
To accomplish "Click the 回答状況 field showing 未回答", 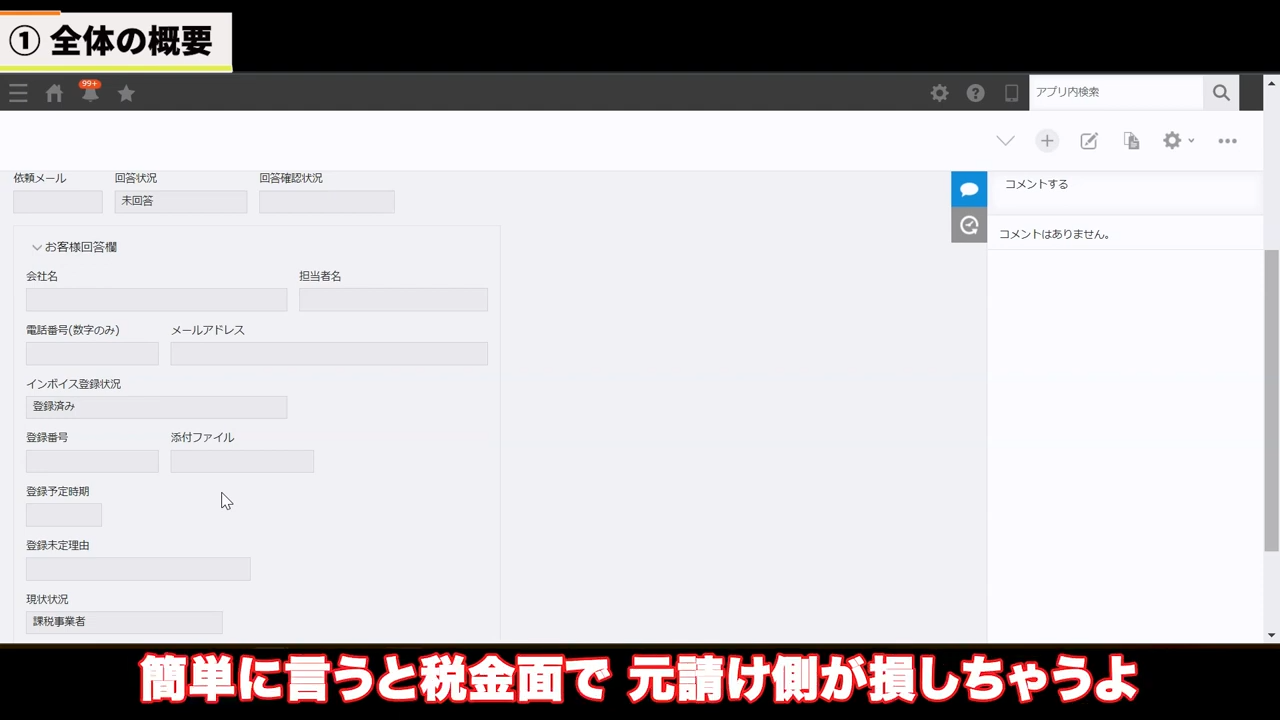I will pyautogui.click(x=181, y=201).
